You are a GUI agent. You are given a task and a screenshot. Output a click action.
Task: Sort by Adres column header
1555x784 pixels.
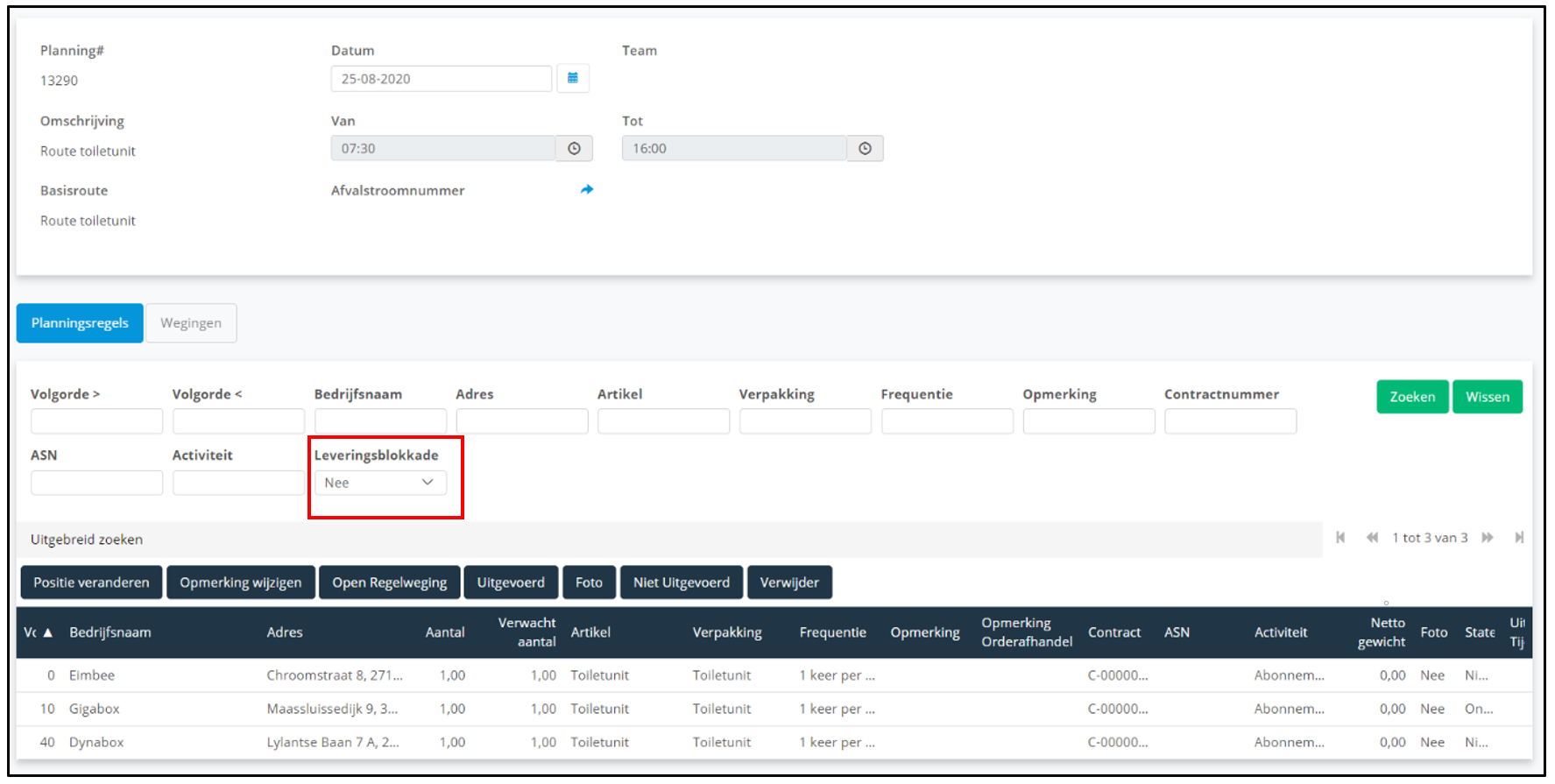tap(285, 632)
